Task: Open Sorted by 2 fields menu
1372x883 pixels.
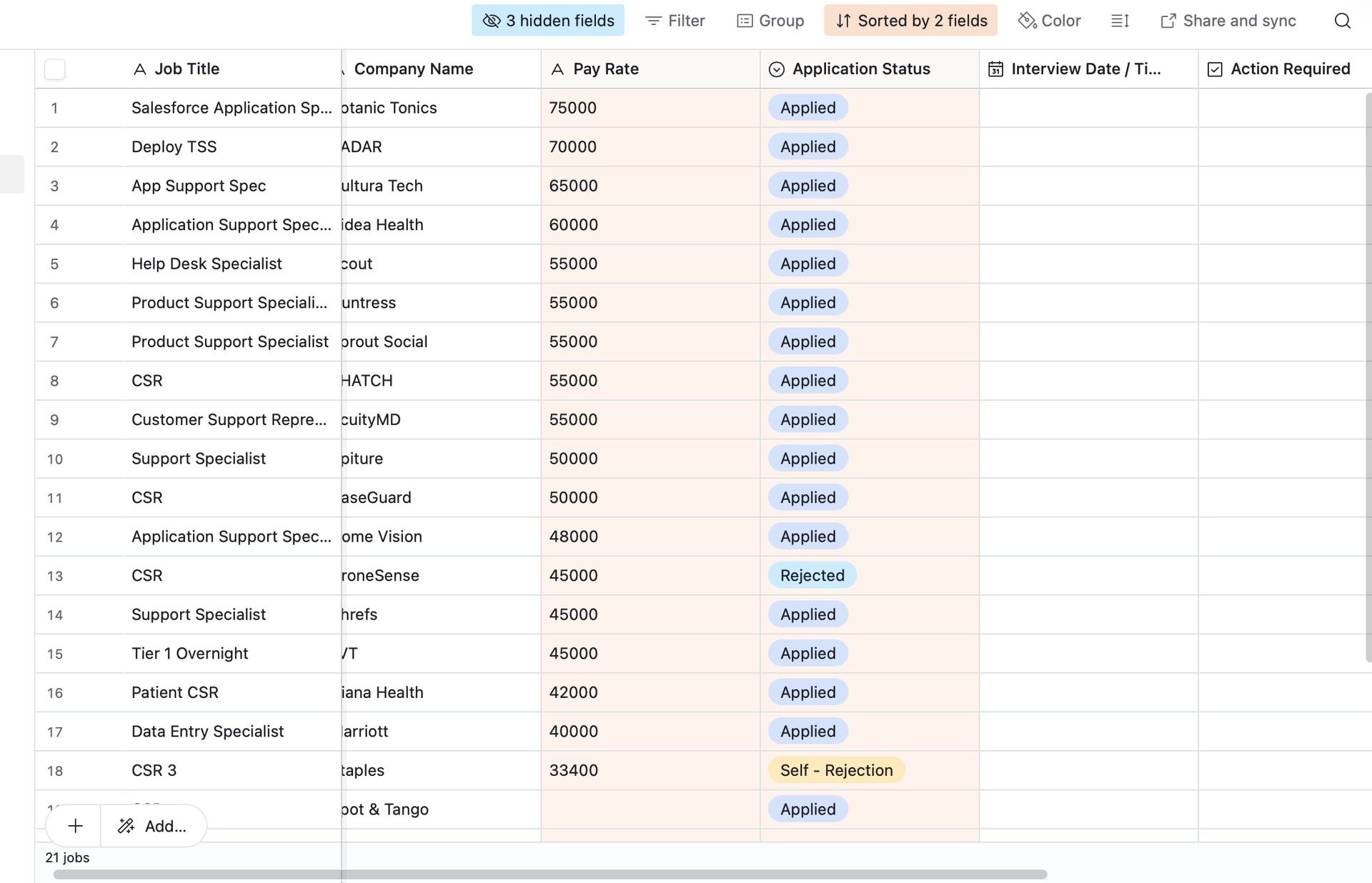Action: click(910, 21)
